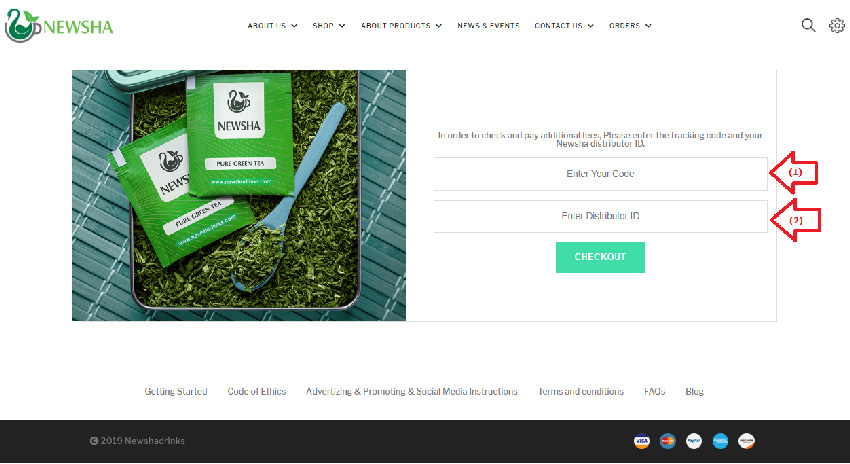Click the Discover payment icon
The width and height of the screenshot is (850, 464).
point(746,441)
